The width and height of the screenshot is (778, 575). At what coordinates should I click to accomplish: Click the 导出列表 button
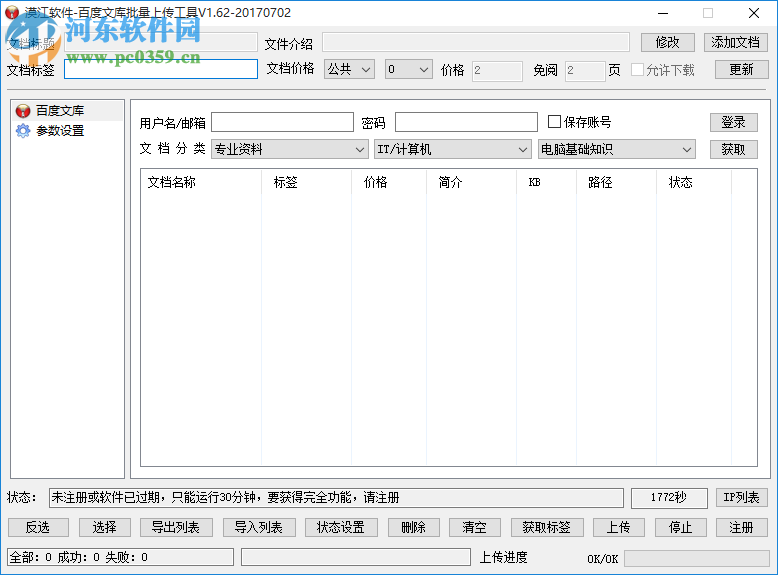(x=176, y=527)
